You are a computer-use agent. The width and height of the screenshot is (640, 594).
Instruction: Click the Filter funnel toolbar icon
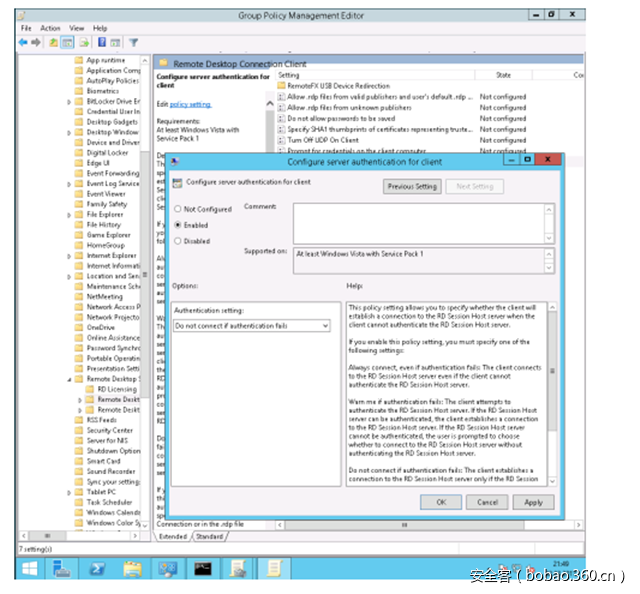click(133, 43)
